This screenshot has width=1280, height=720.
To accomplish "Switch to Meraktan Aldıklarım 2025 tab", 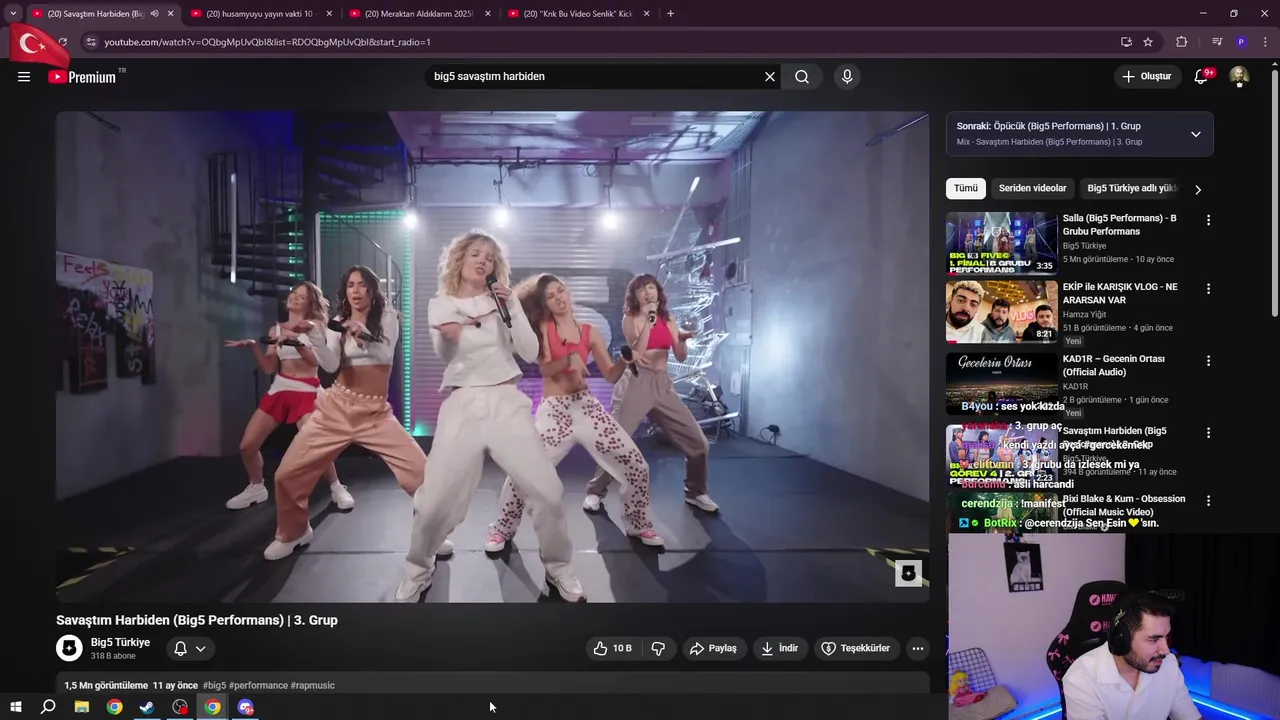I will pos(418,14).
